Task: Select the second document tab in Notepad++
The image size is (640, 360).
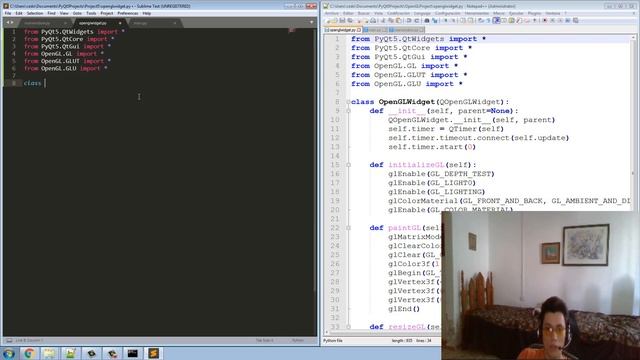Action: pyautogui.click(x=375, y=30)
